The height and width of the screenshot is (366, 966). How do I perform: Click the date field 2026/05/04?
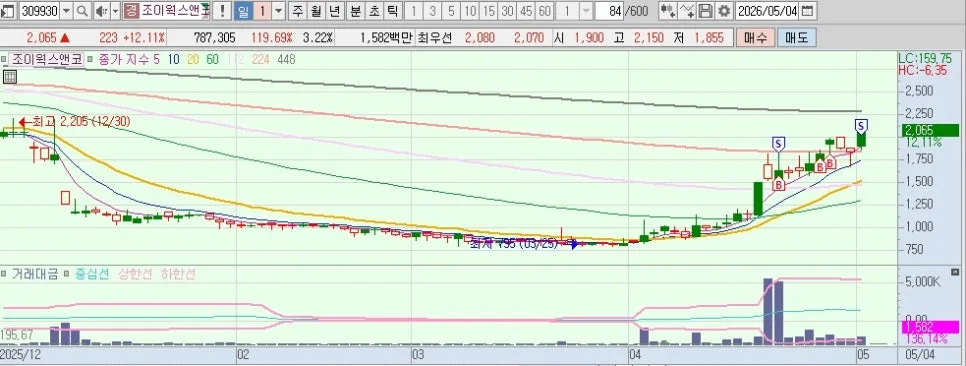point(767,10)
